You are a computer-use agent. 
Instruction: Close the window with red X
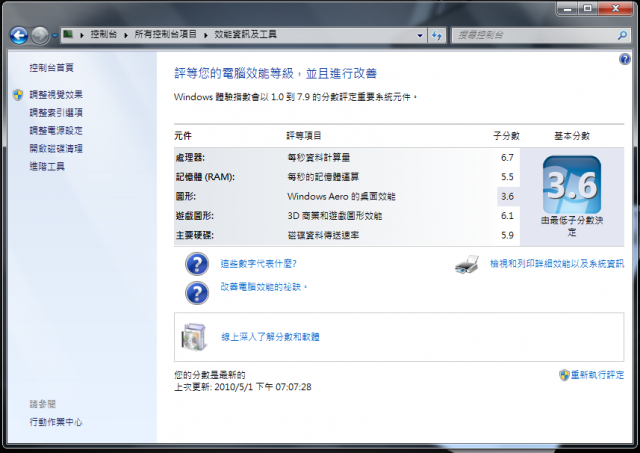click(616, 9)
